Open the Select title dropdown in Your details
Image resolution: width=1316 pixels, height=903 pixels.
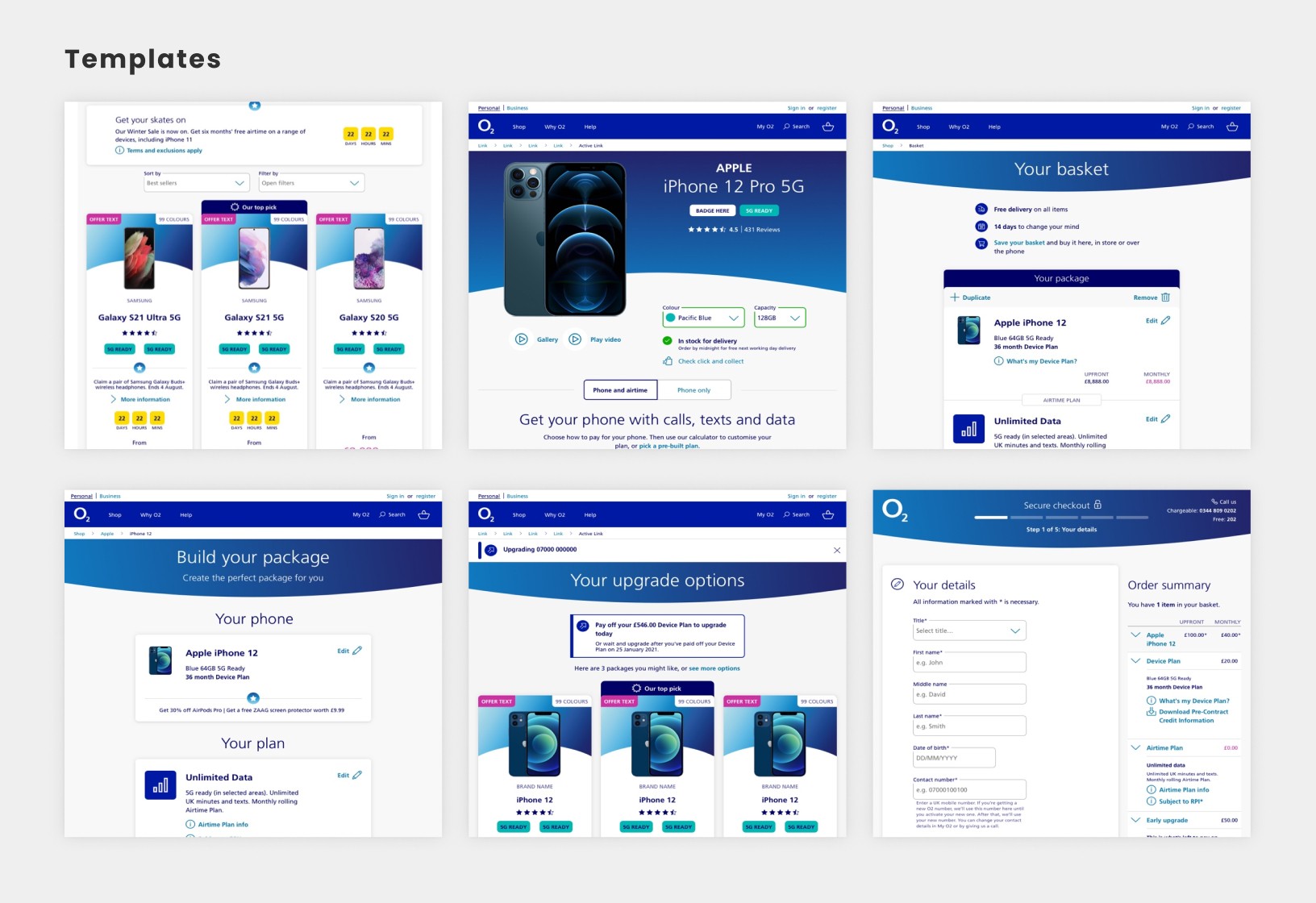click(x=969, y=630)
